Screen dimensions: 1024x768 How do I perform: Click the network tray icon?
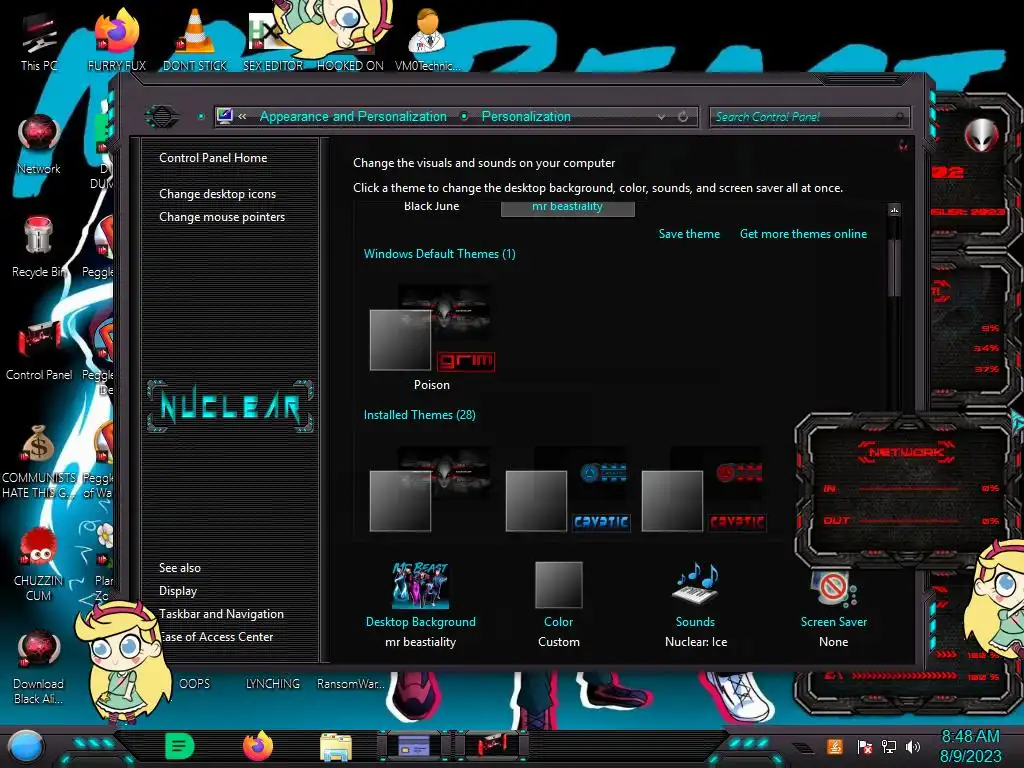point(889,746)
